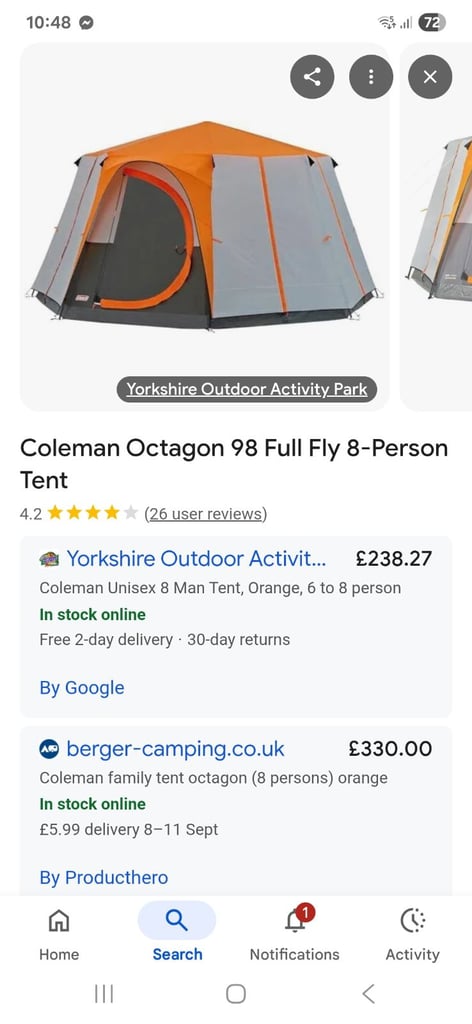Open the 26 user reviews link

pos(206,514)
